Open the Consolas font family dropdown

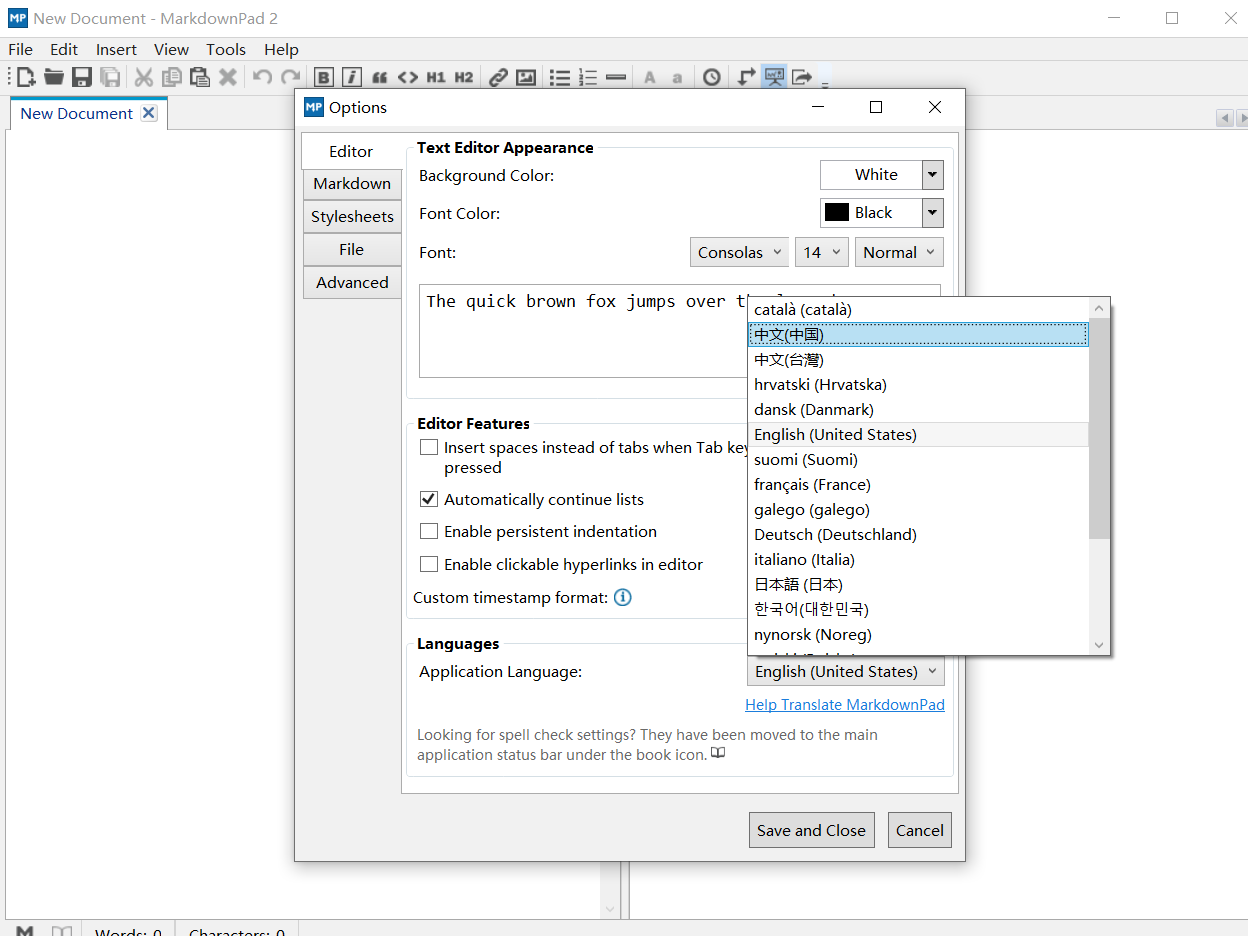click(x=739, y=252)
